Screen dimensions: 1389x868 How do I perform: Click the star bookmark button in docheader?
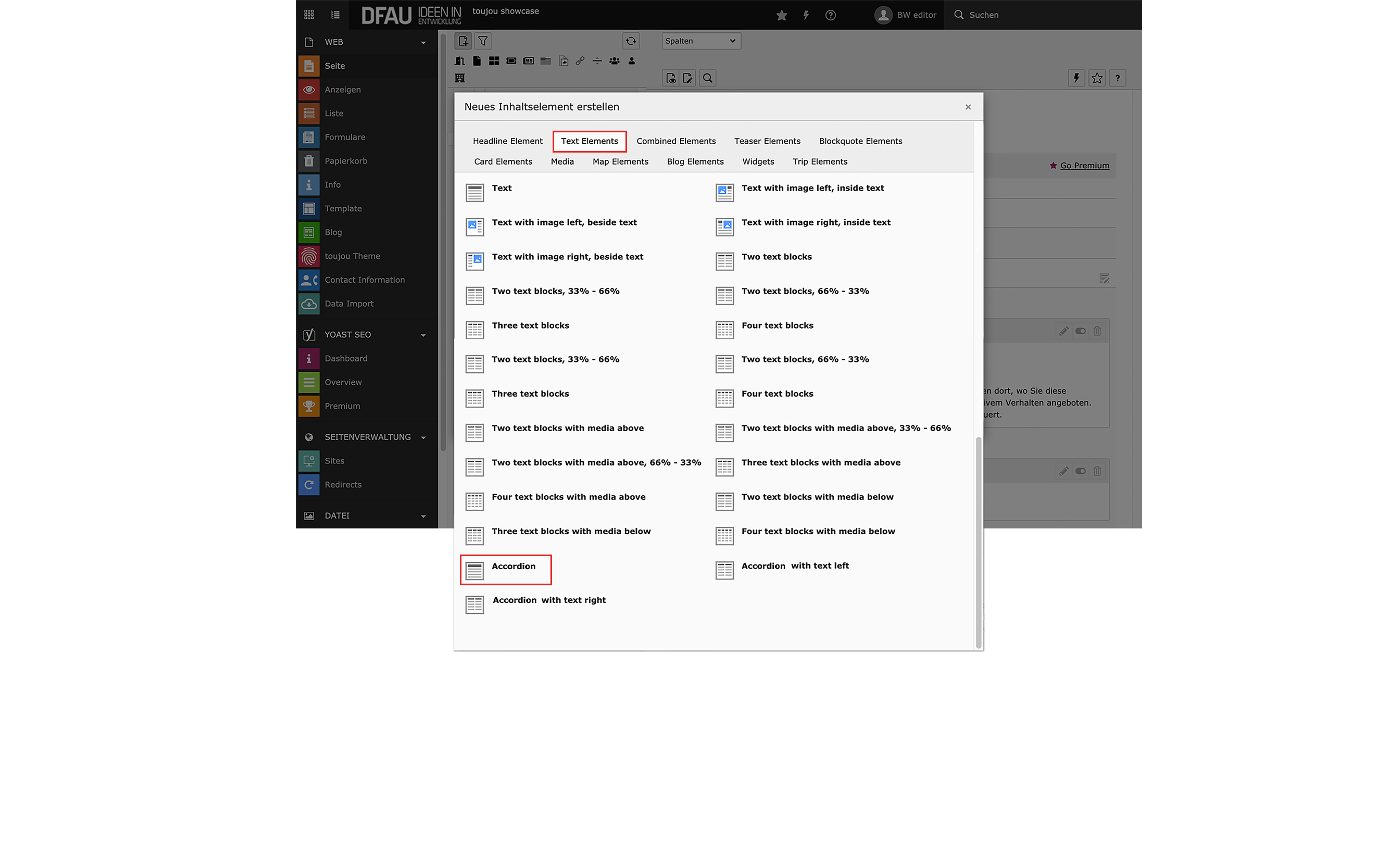point(1097,78)
